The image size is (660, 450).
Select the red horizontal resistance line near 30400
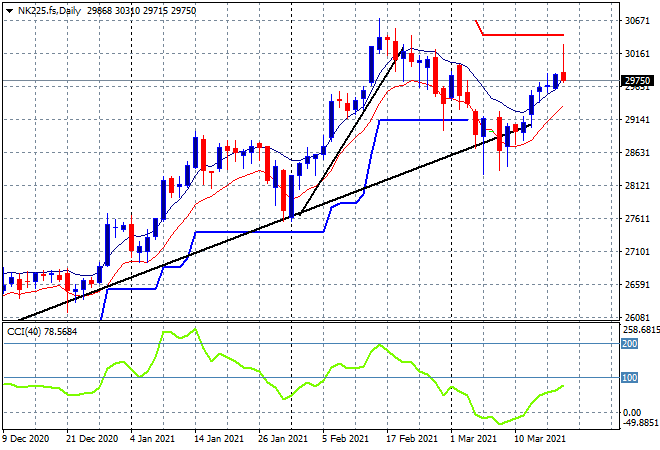coord(523,35)
